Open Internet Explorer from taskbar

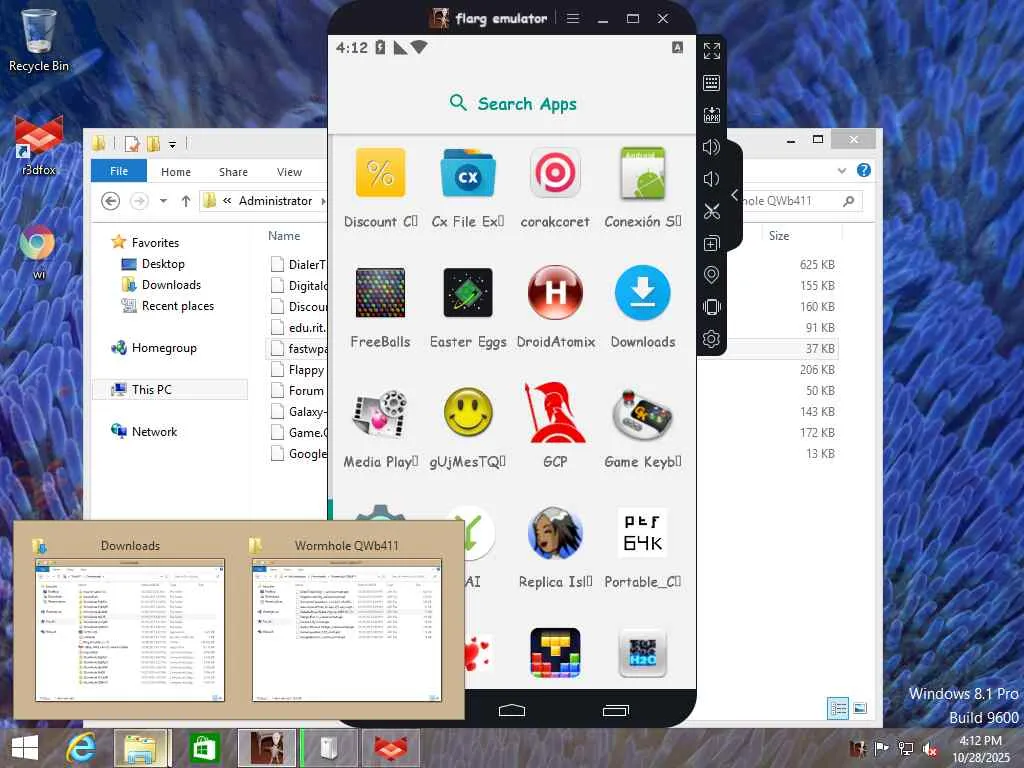[81, 748]
